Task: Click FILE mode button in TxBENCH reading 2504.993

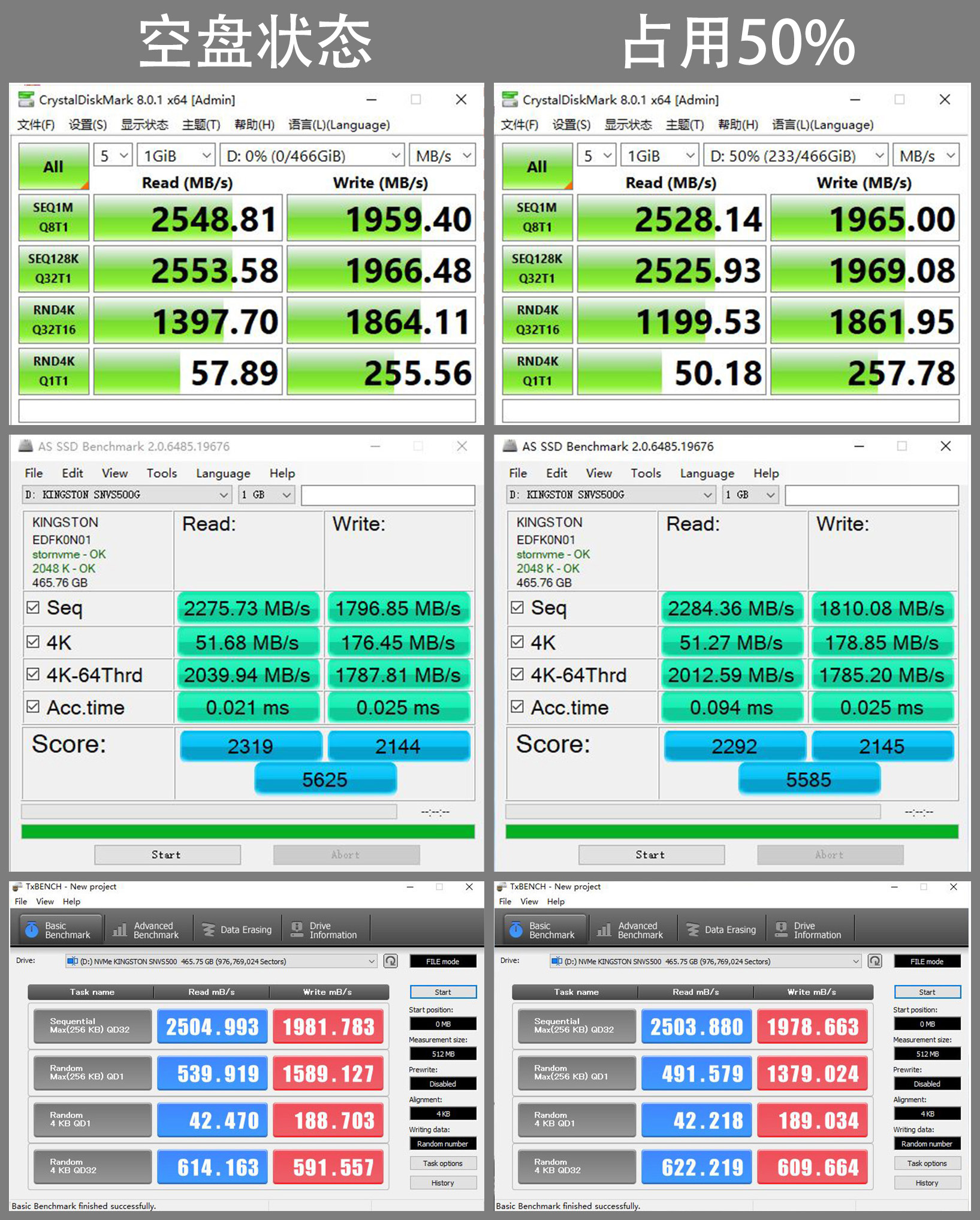Action: tap(443, 961)
